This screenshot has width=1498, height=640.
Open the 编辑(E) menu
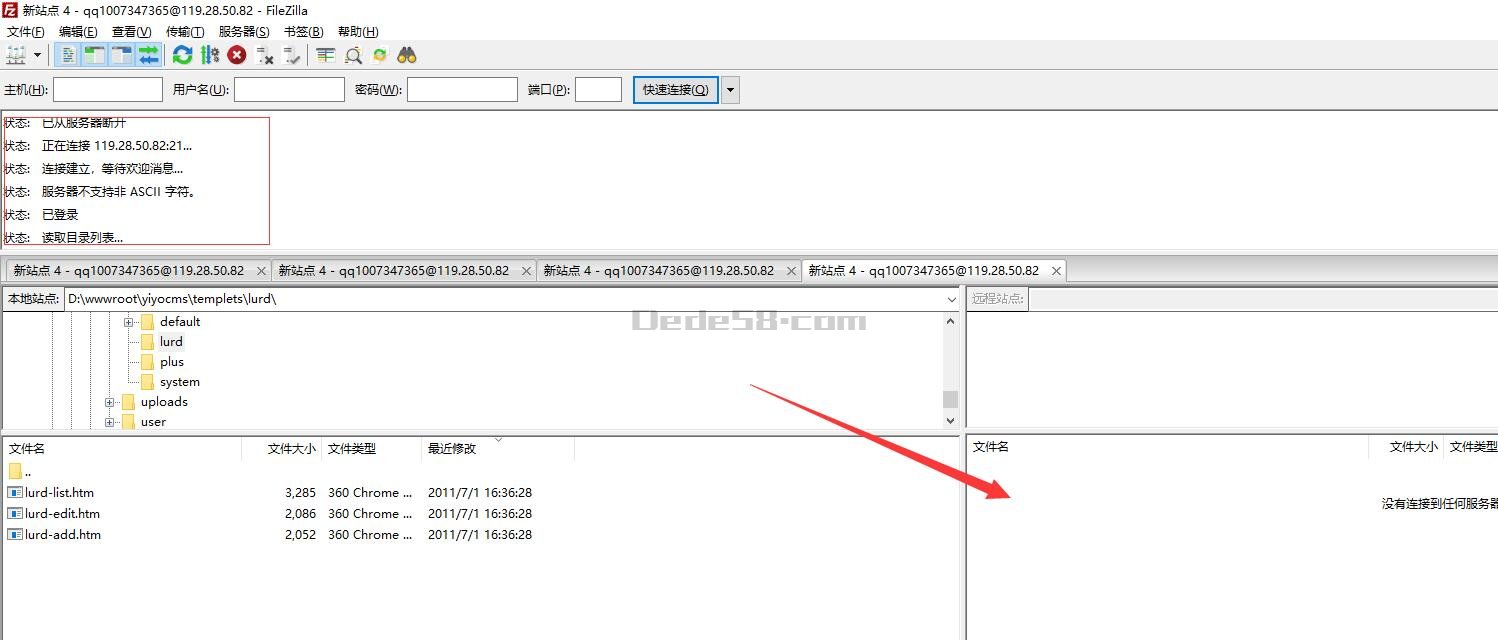click(x=78, y=32)
